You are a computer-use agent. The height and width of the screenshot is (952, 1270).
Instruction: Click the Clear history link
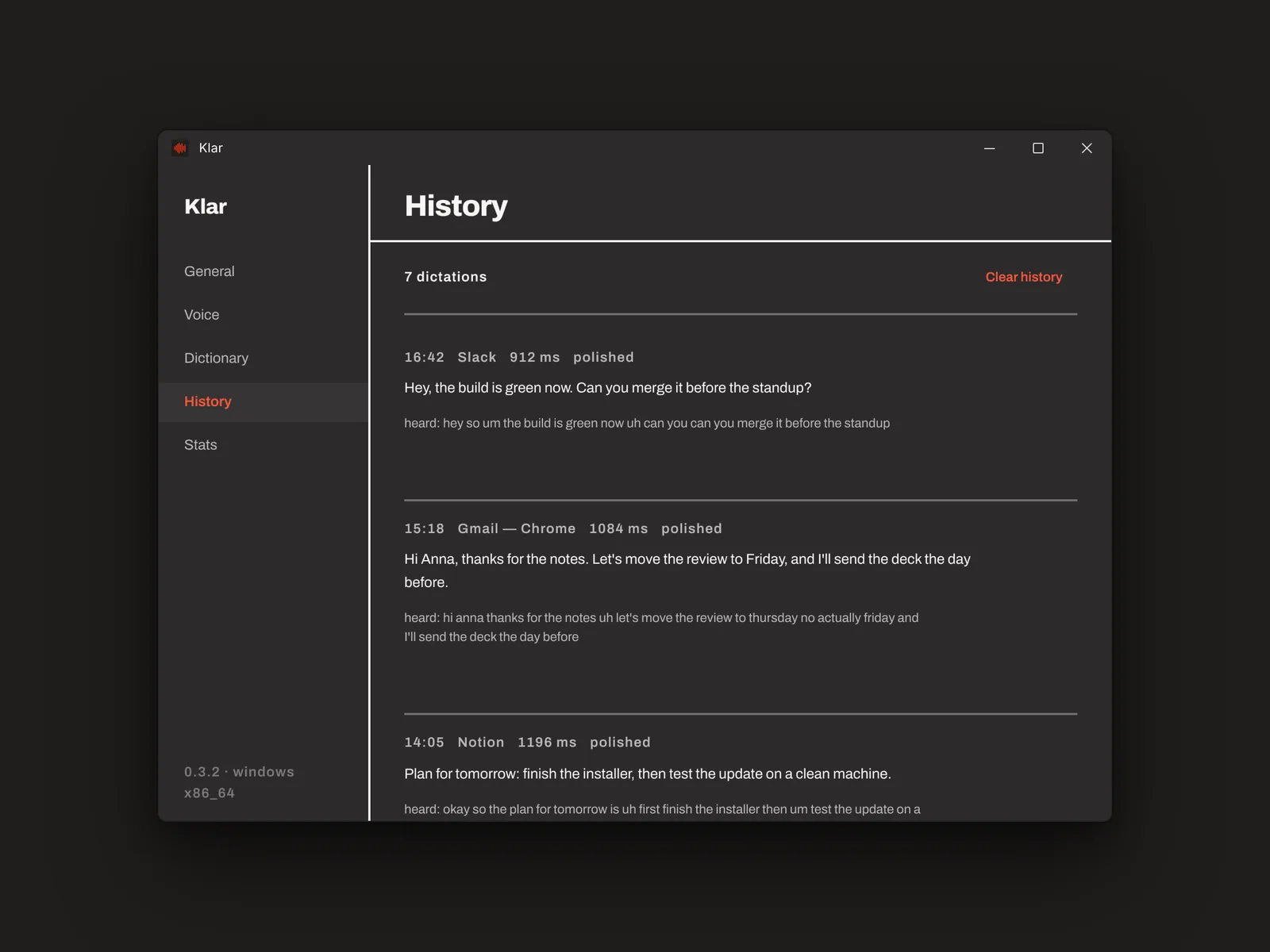(1023, 277)
